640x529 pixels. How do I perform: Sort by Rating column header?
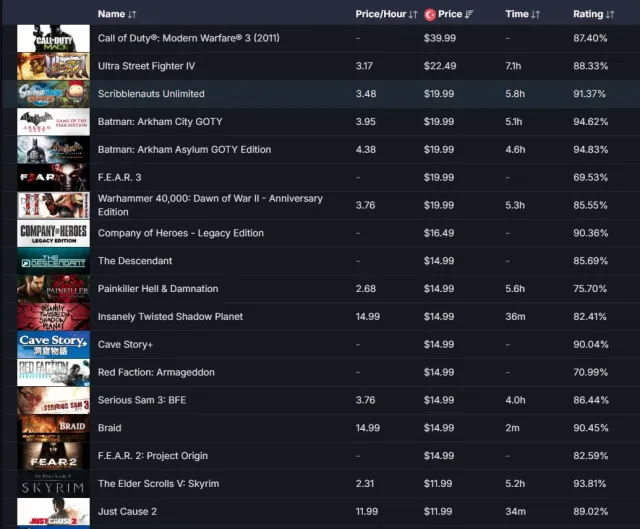coord(593,14)
